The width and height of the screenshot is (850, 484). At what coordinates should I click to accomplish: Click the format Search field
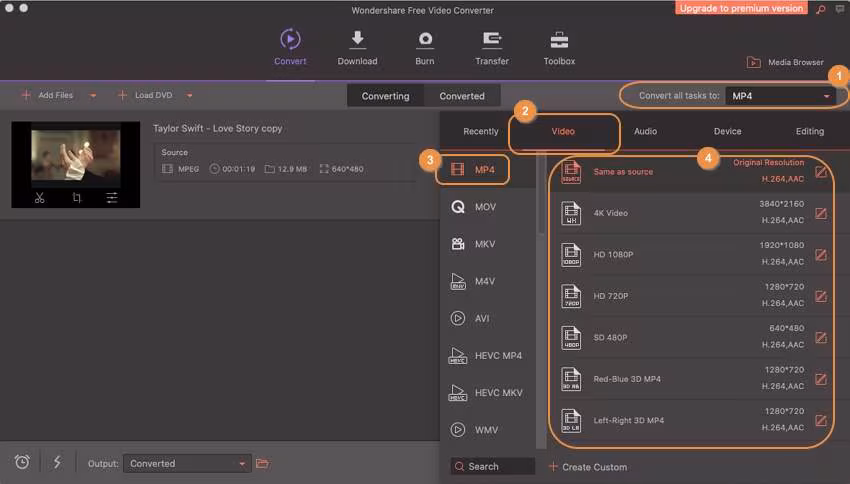493,466
